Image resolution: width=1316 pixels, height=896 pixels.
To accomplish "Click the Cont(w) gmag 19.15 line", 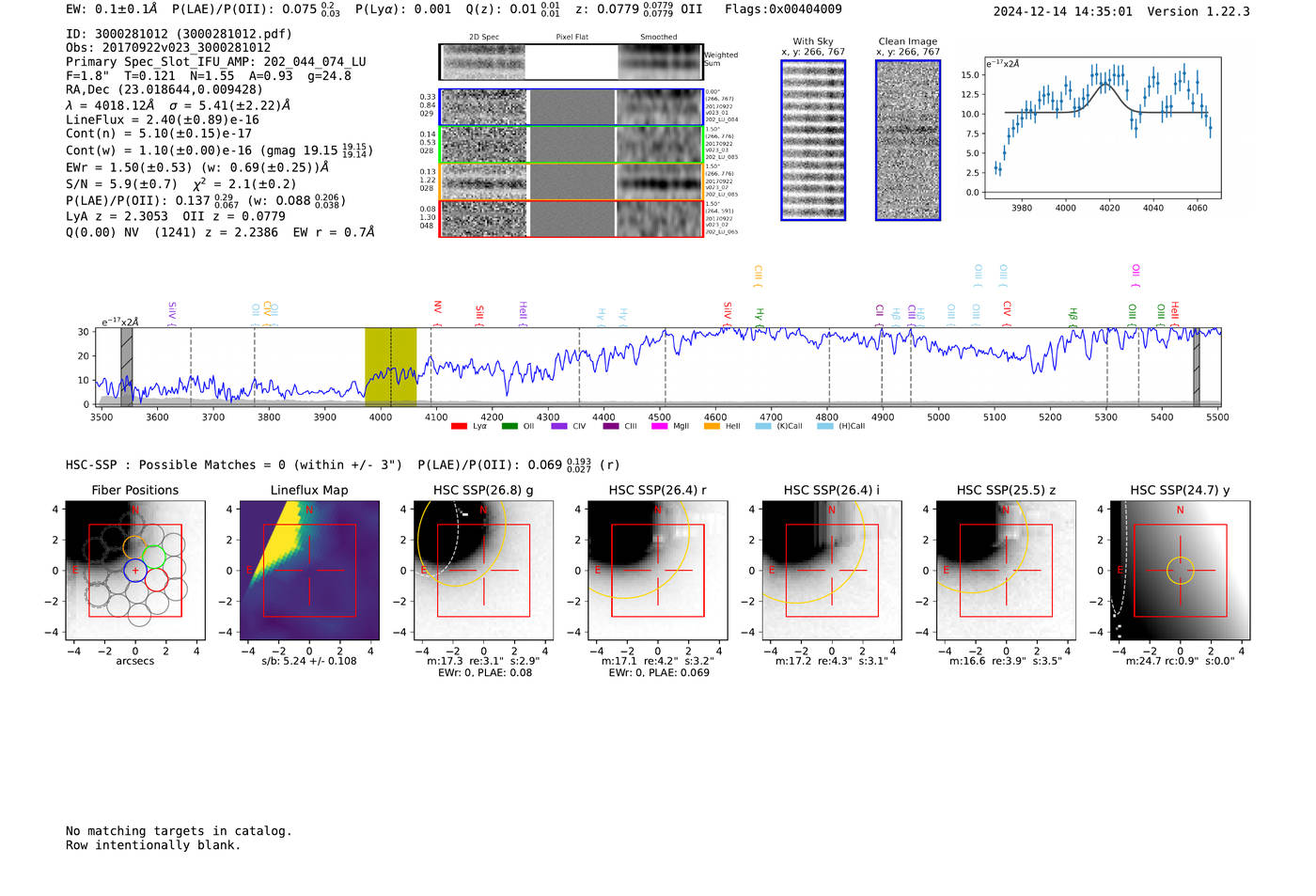I will click(219, 150).
